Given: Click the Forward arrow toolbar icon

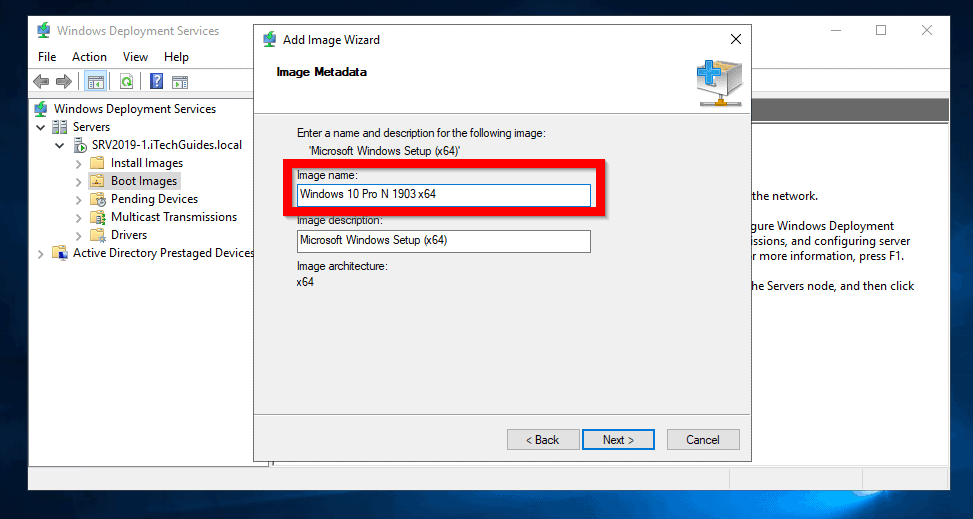Looking at the screenshot, I should click(63, 82).
